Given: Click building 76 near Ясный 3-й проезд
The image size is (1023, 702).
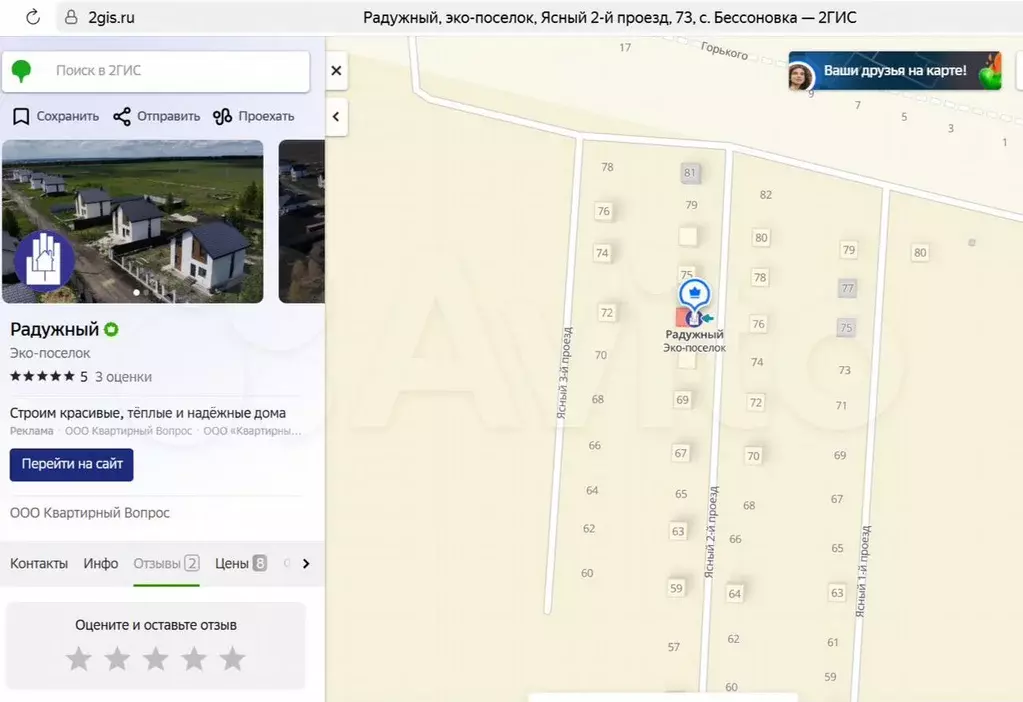Looking at the screenshot, I should [x=603, y=211].
